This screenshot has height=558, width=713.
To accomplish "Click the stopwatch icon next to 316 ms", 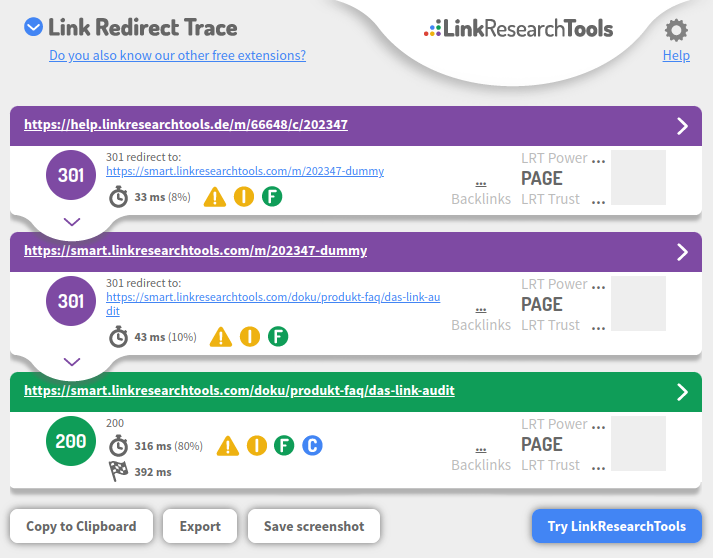I will 118,446.
